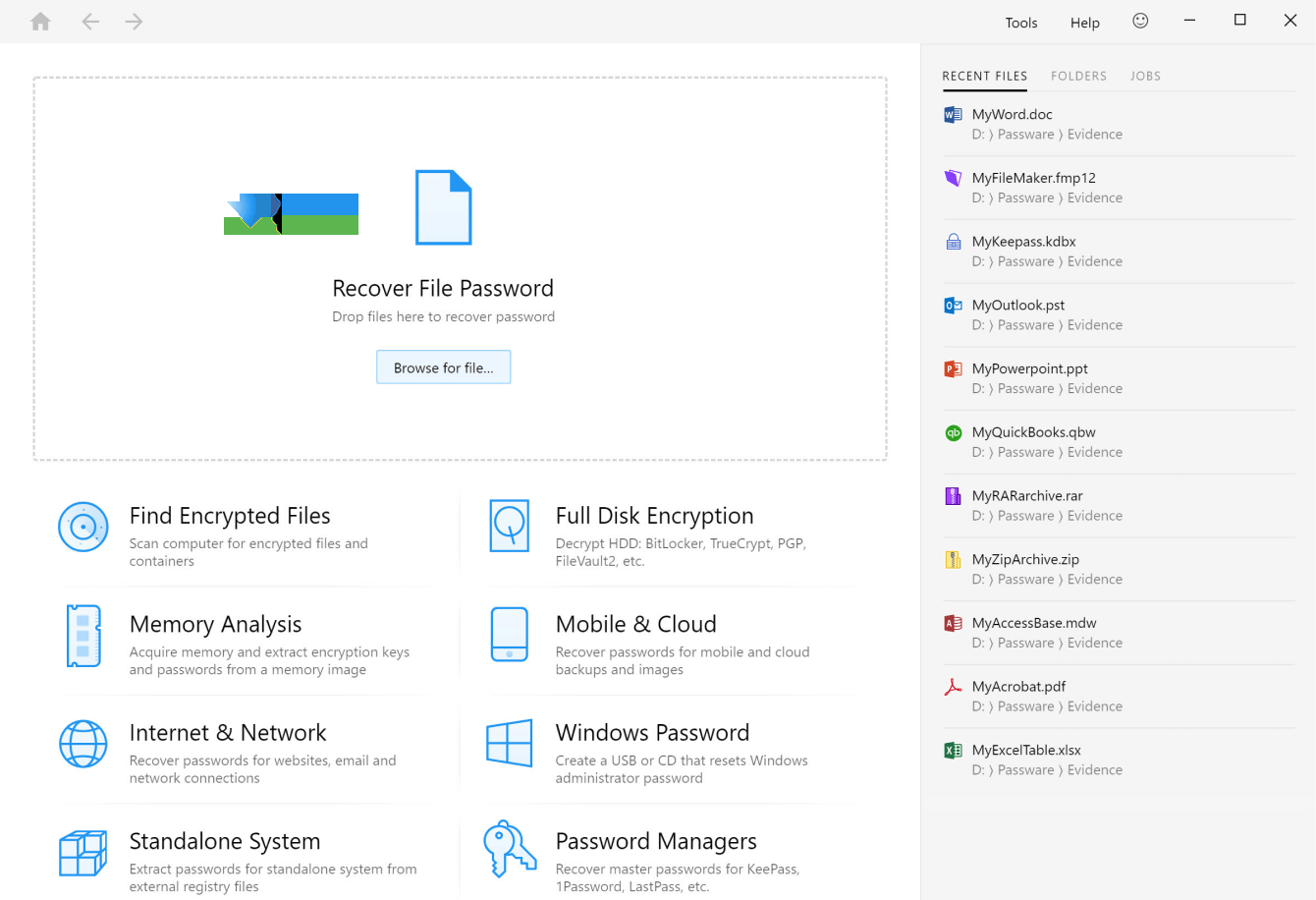Navigate forward with the right arrow
The width and height of the screenshot is (1316, 900).
pos(135,22)
